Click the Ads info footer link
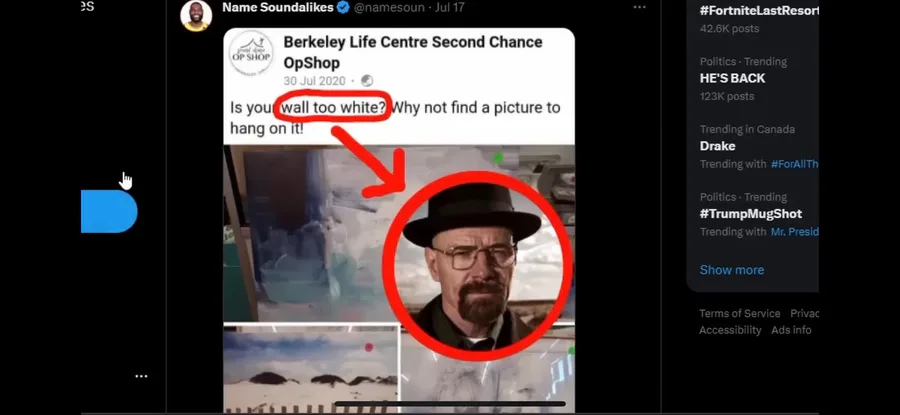The image size is (900, 415). (792, 330)
